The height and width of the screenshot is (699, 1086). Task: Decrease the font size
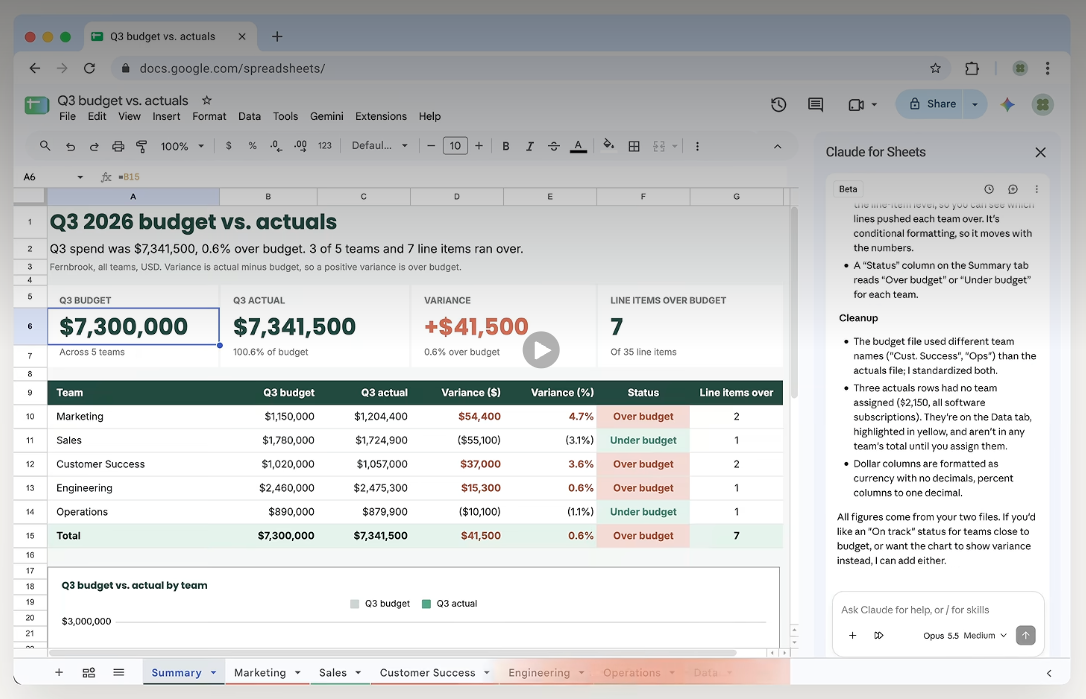pyautogui.click(x=431, y=146)
